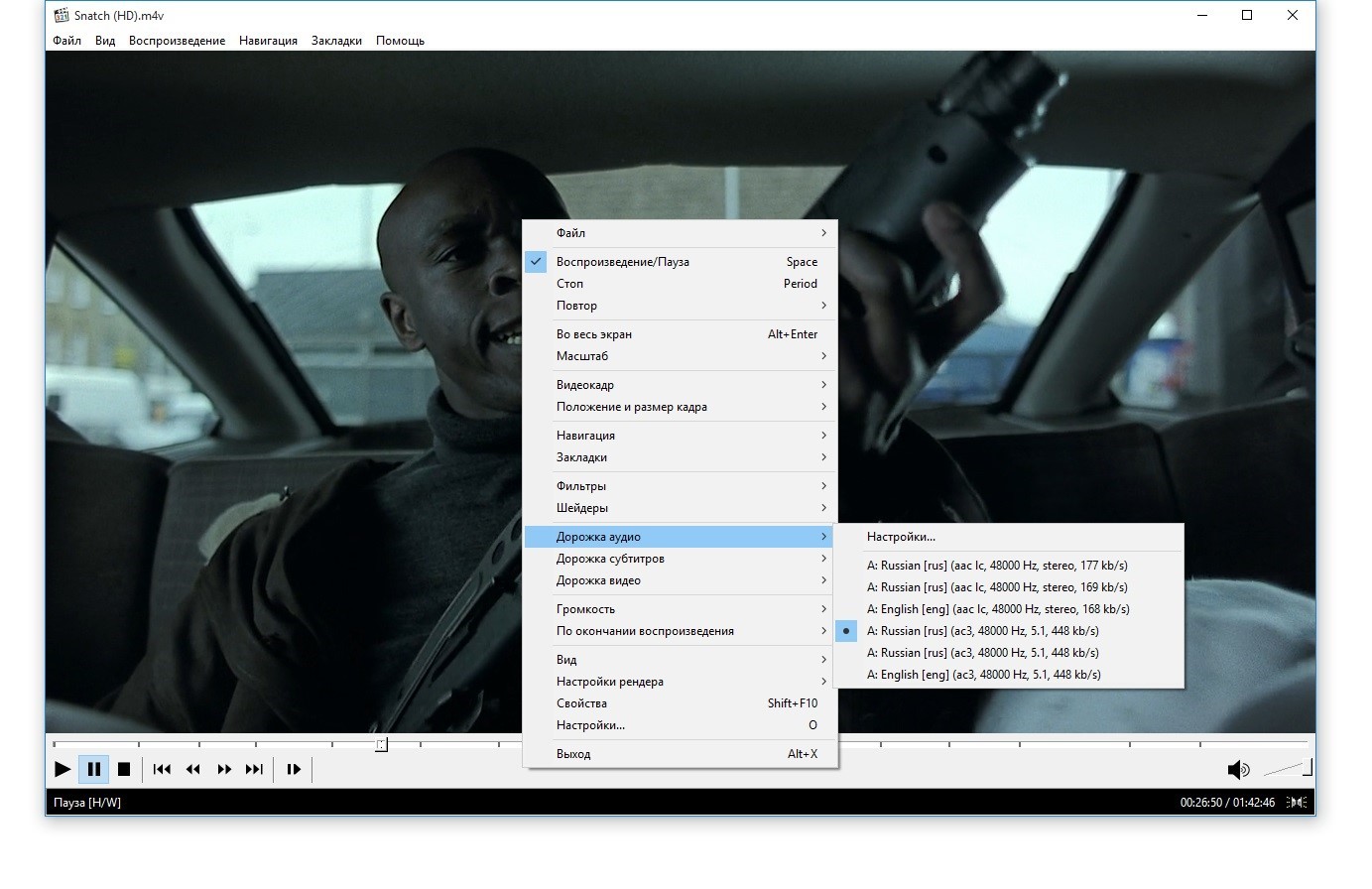This screenshot has width=1372, height=889.
Task: Select the English aac 168 kb/s audio track
Action: pos(1009,609)
